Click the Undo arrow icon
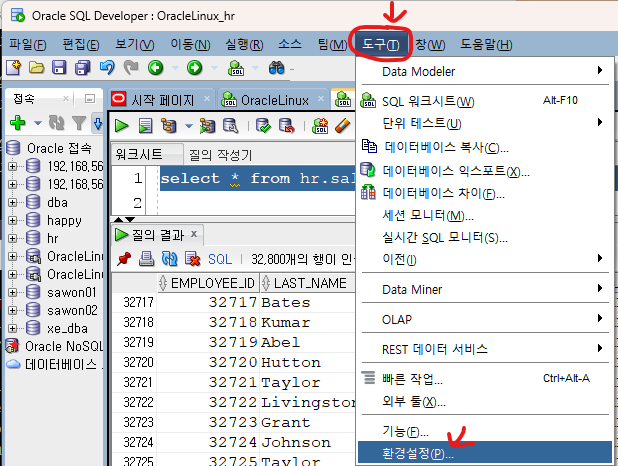This screenshot has height=466, width=618. 106,68
